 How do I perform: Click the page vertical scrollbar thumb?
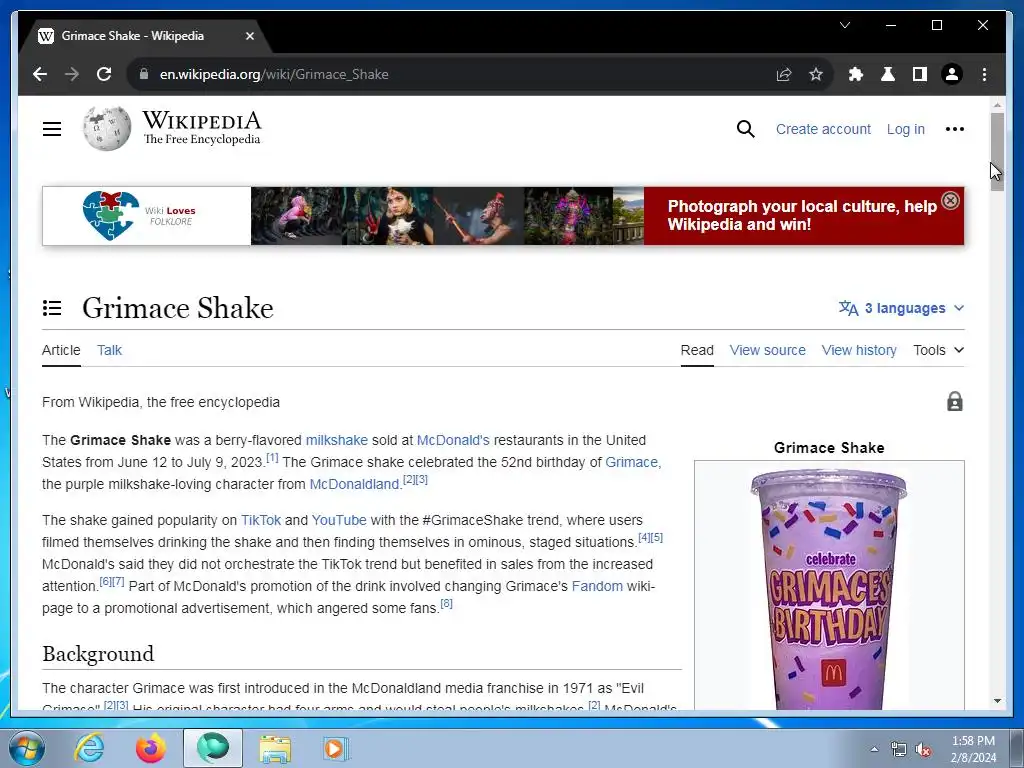pos(997,152)
